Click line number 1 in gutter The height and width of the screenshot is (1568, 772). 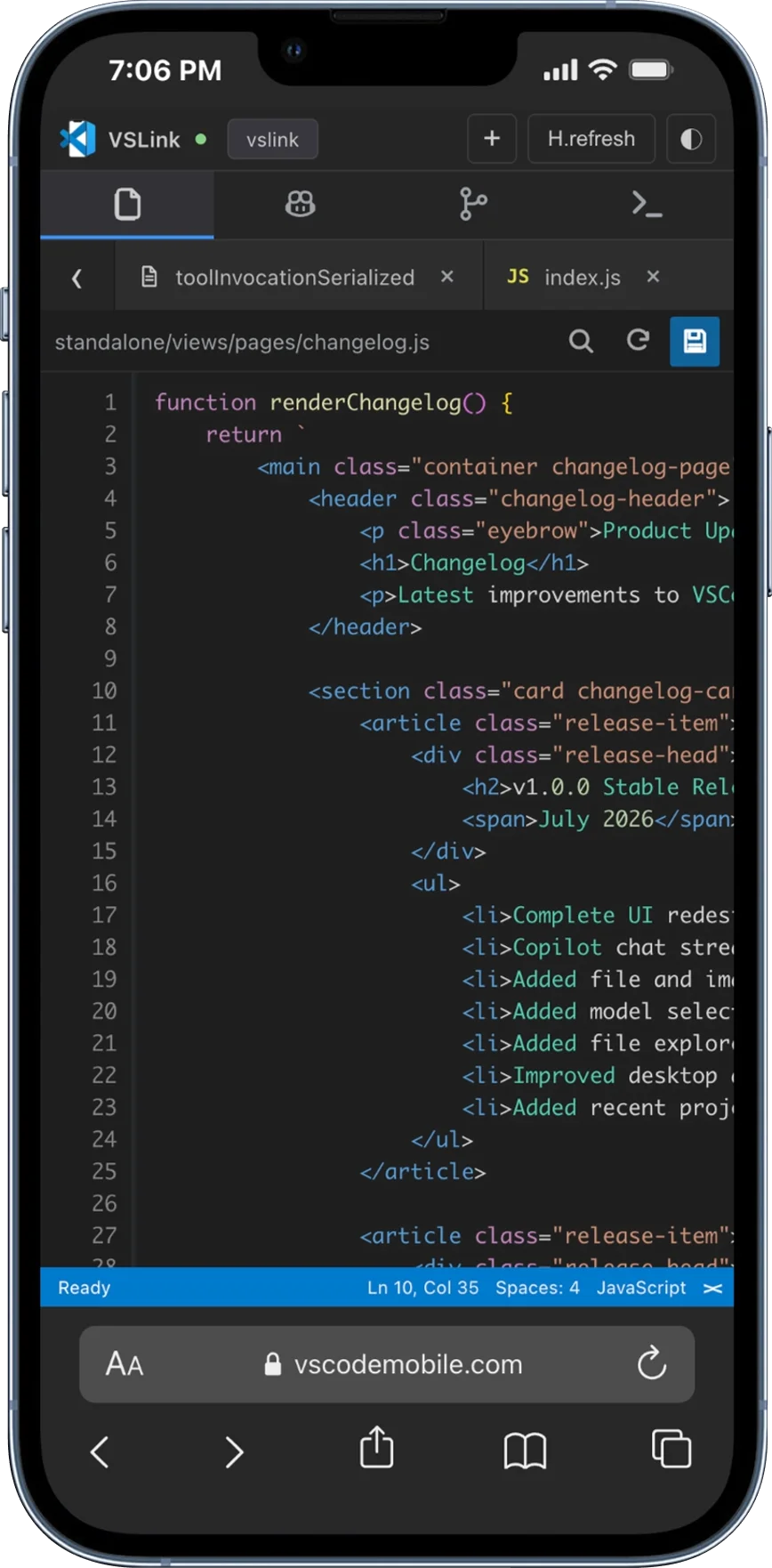coord(110,402)
